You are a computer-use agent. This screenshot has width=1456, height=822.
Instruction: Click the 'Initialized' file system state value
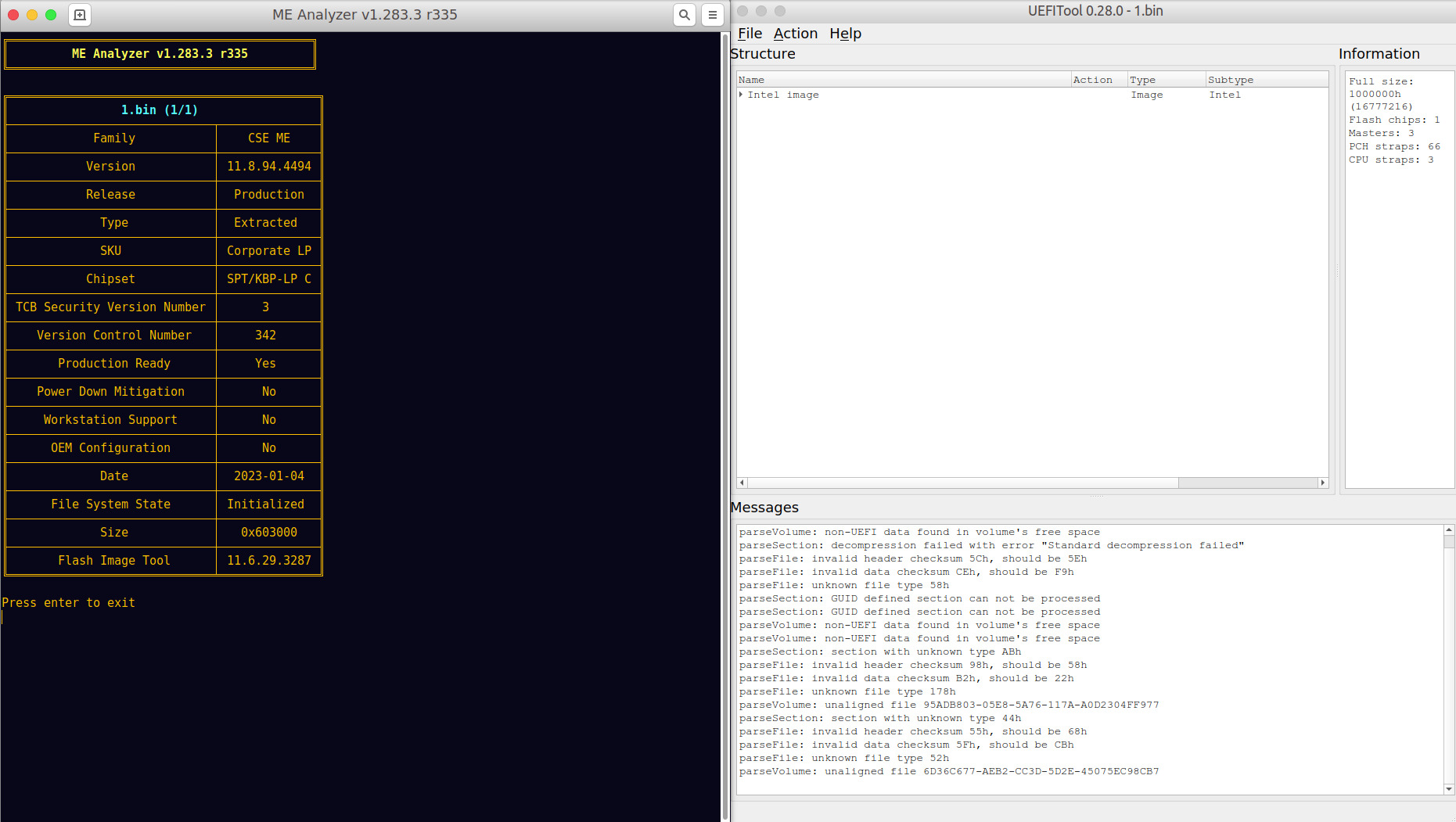coord(266,504)
